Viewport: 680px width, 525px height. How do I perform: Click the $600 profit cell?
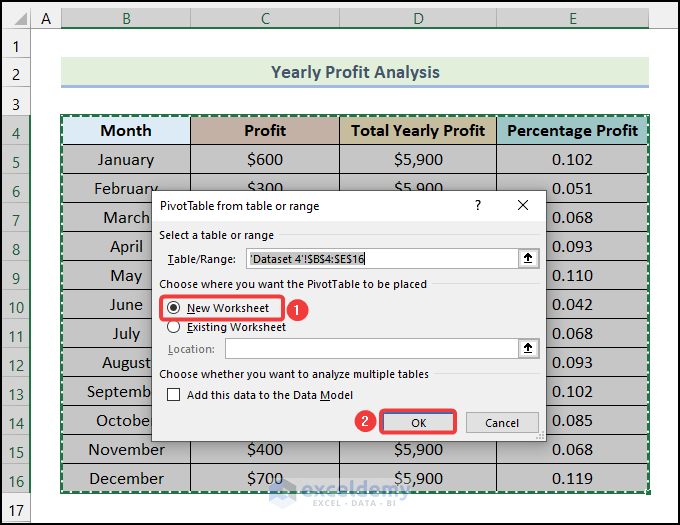[x=265, y=160]
